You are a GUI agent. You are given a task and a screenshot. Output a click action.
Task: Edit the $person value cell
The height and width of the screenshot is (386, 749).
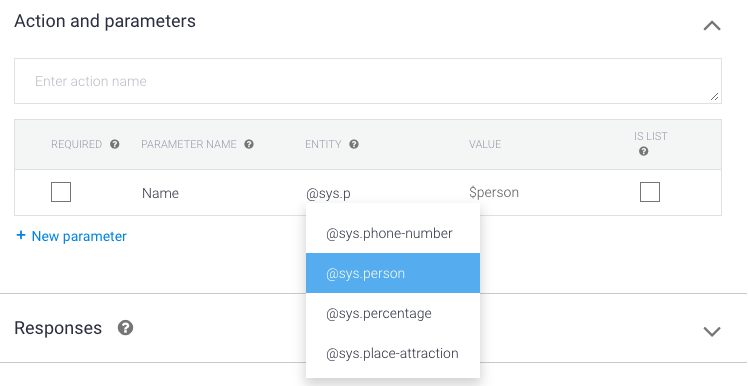coord(494,193)
